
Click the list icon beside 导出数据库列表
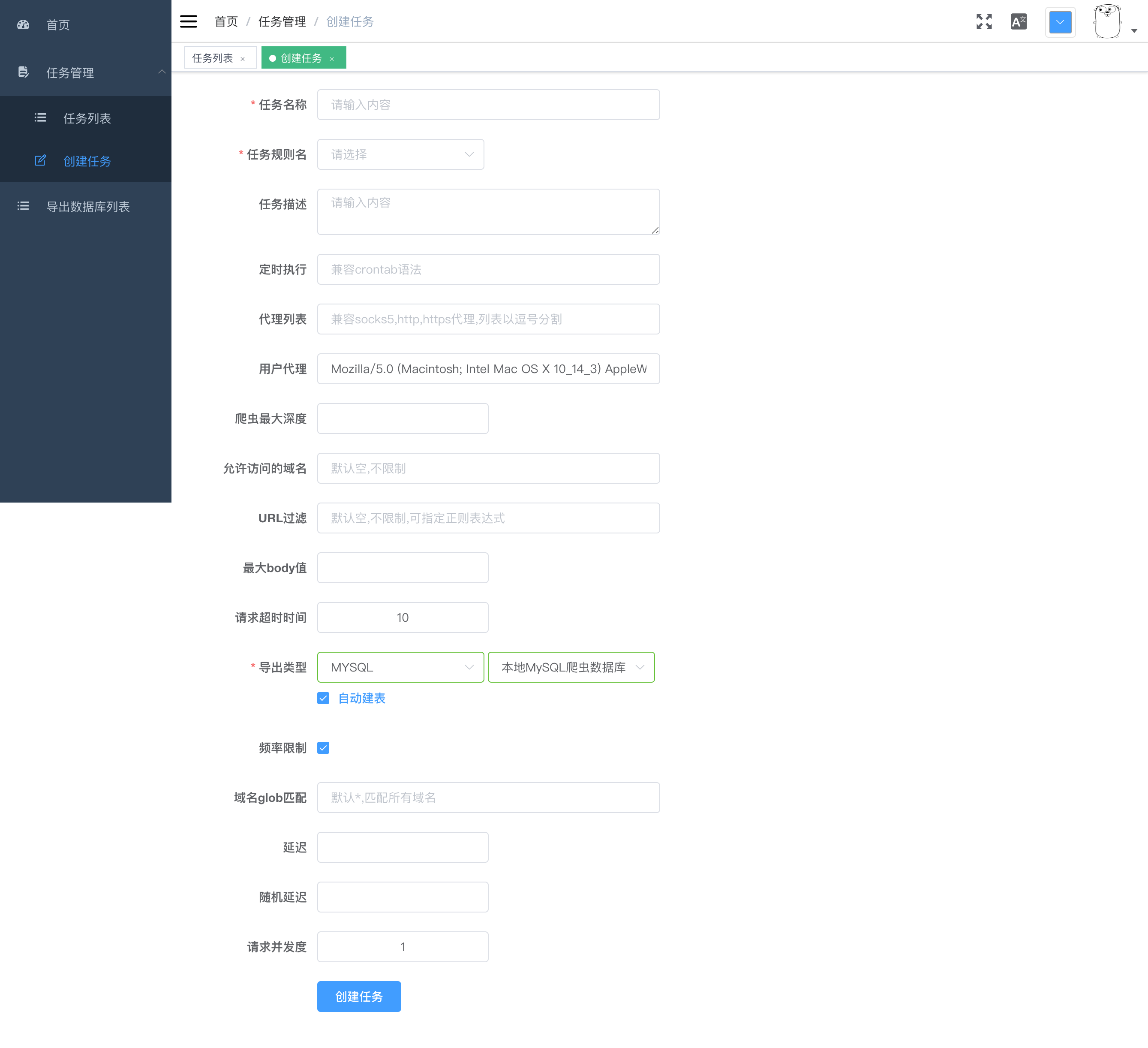pyautogui.click(x=23, y=206)
